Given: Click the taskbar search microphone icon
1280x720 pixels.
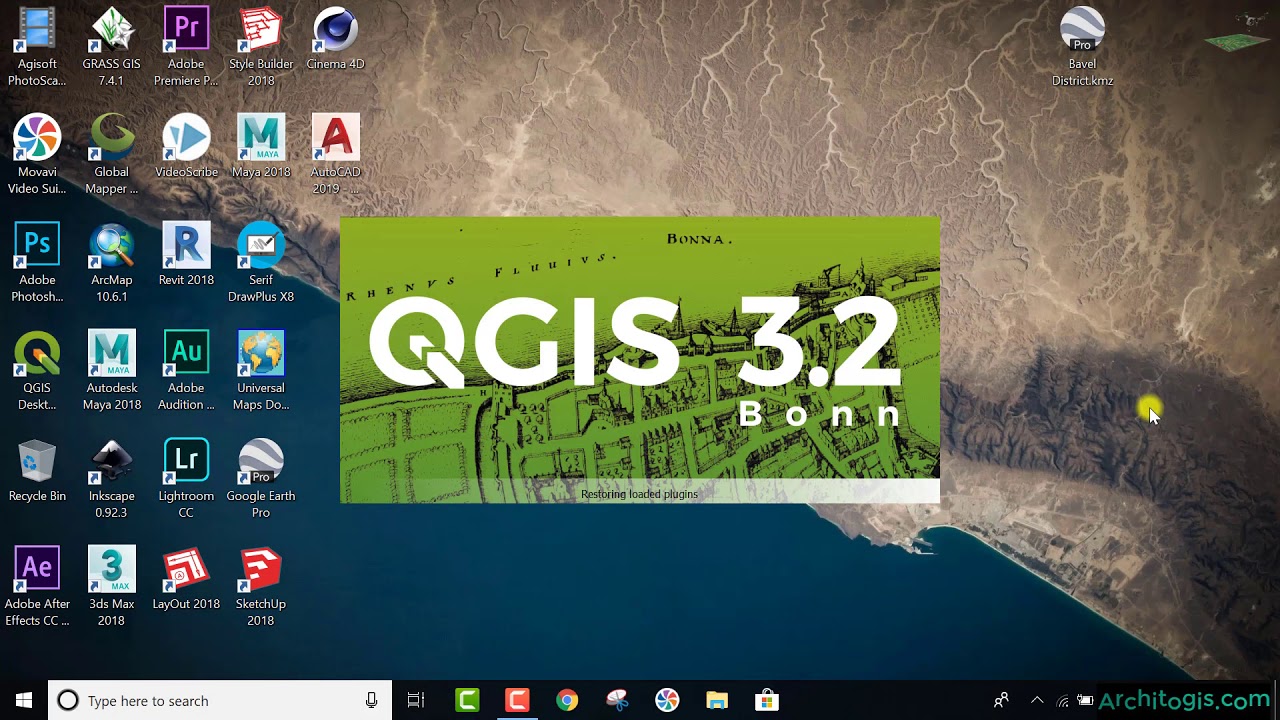Looking at the screenshot, I should 371,700.
